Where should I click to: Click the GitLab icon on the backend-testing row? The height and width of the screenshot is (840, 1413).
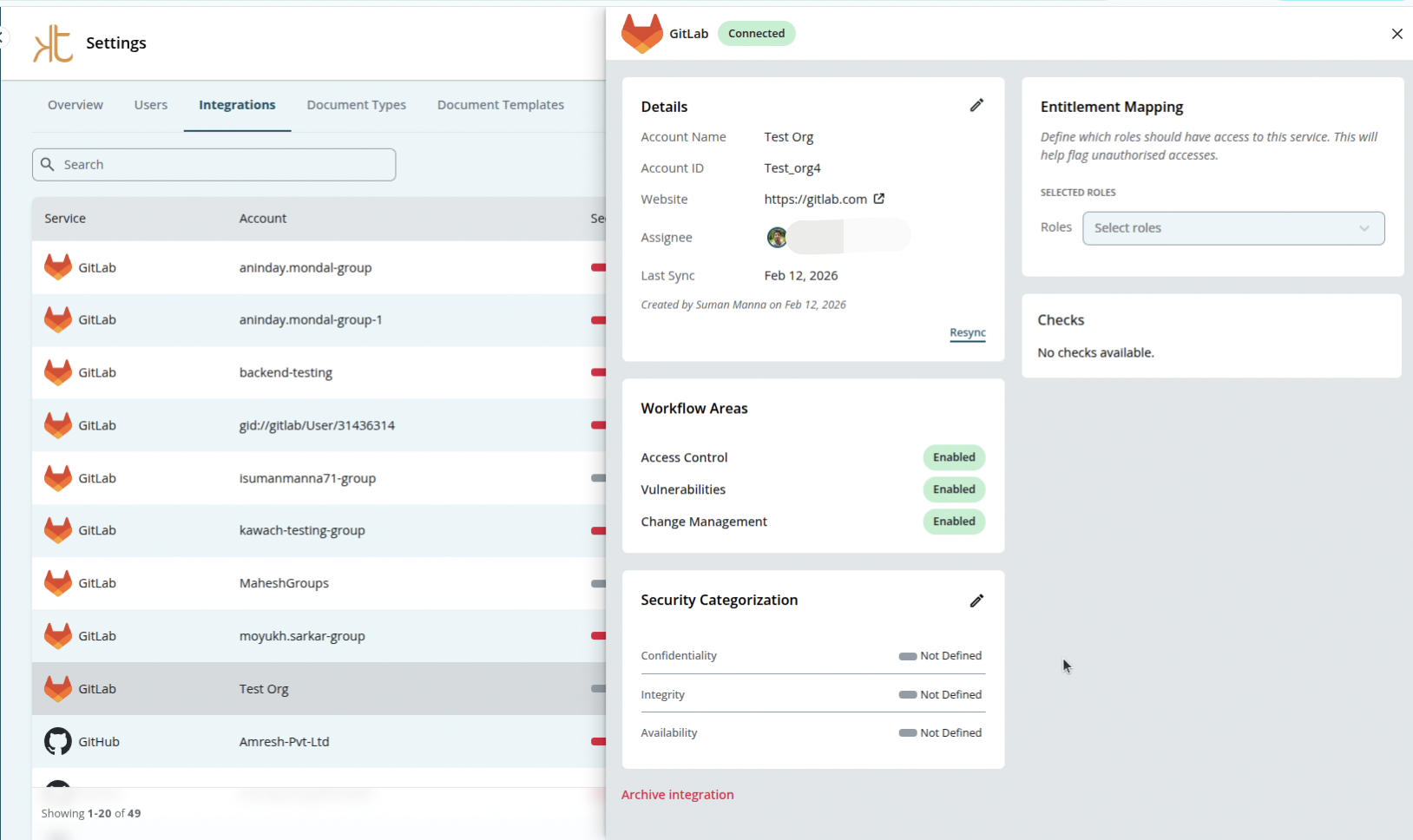(57, 372)
